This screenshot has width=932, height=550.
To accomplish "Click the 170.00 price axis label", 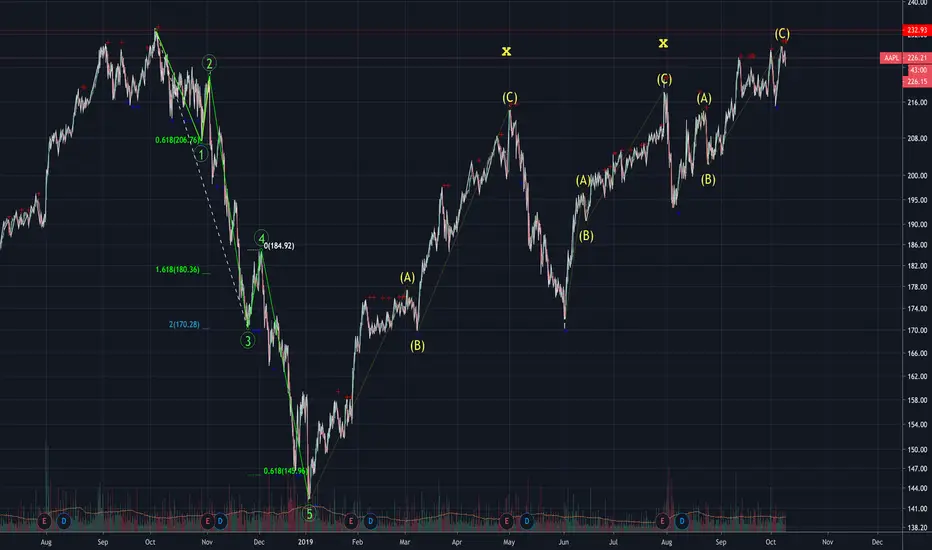I will click(x=917, y=330).
